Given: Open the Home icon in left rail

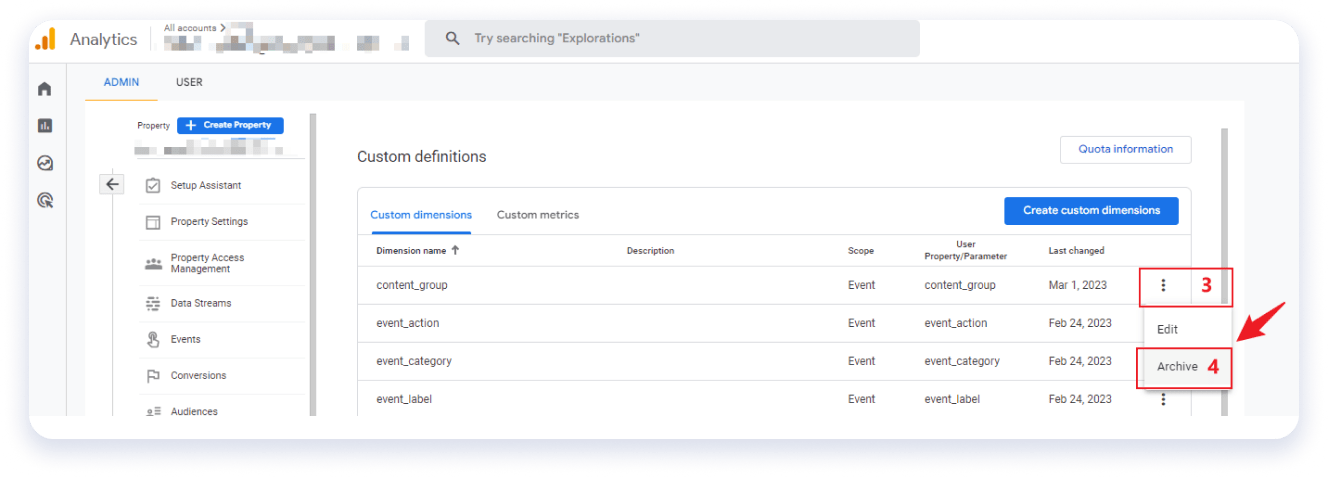Looking at the screenshot, I should point(45,89).
